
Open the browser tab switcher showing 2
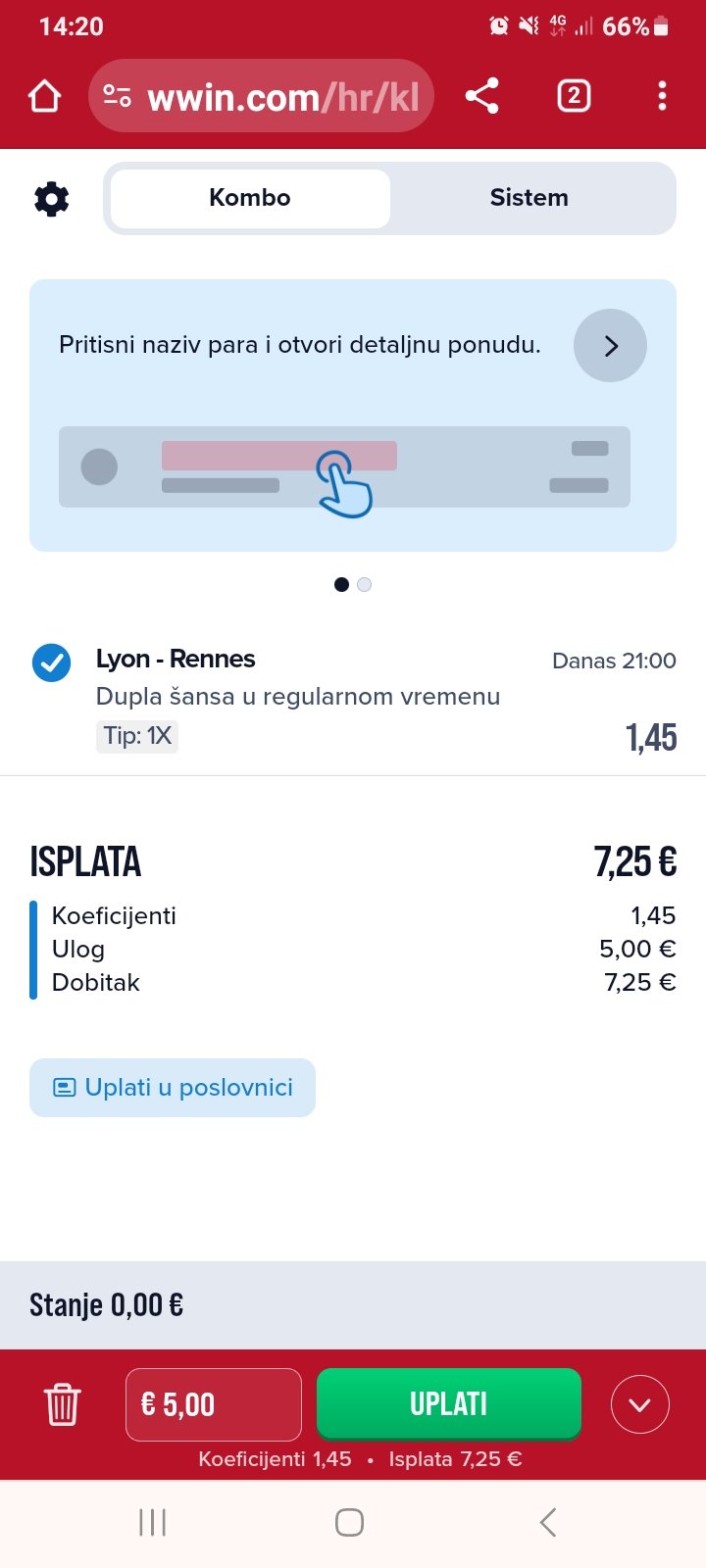click(574, 96)
